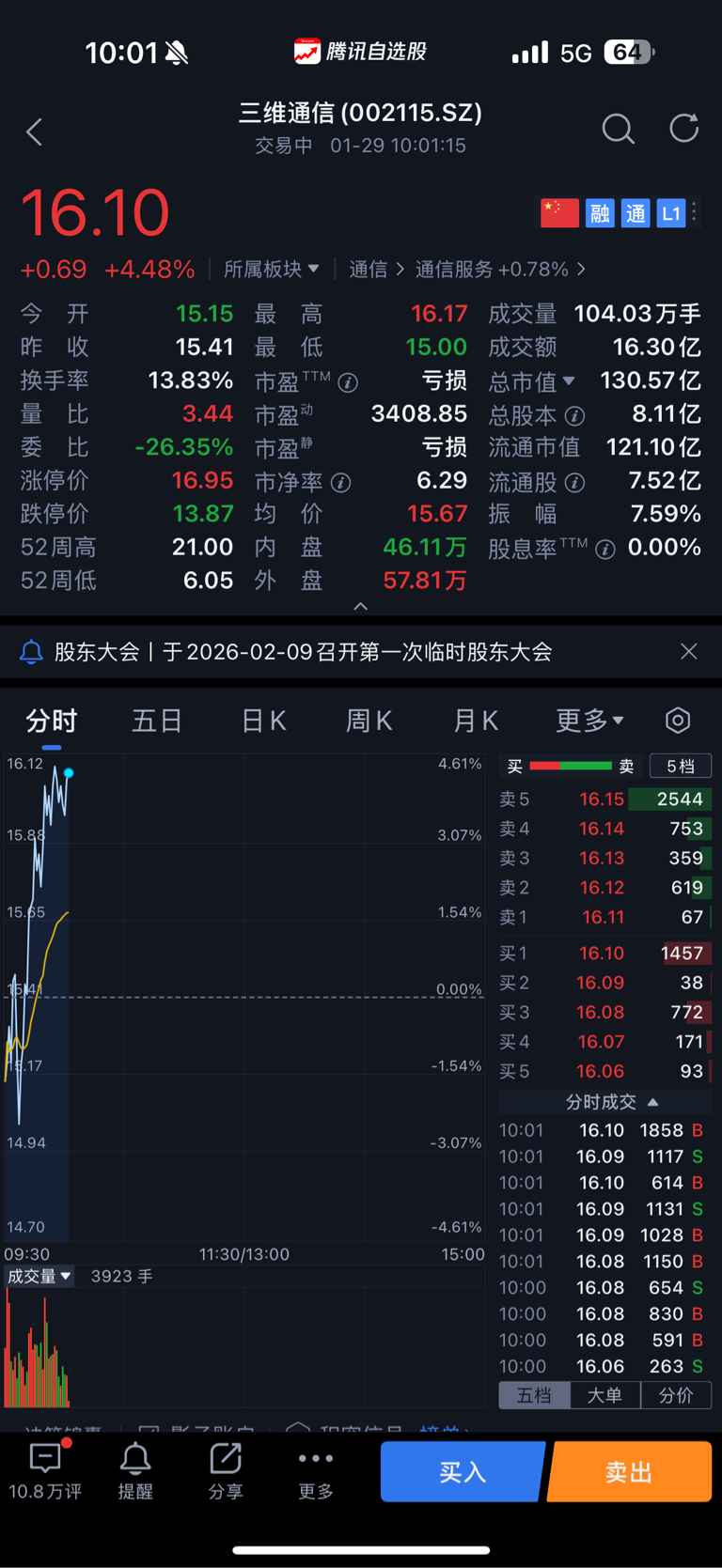Select the 五档 order book view

pyautogui.click(x=534, y=1395)
